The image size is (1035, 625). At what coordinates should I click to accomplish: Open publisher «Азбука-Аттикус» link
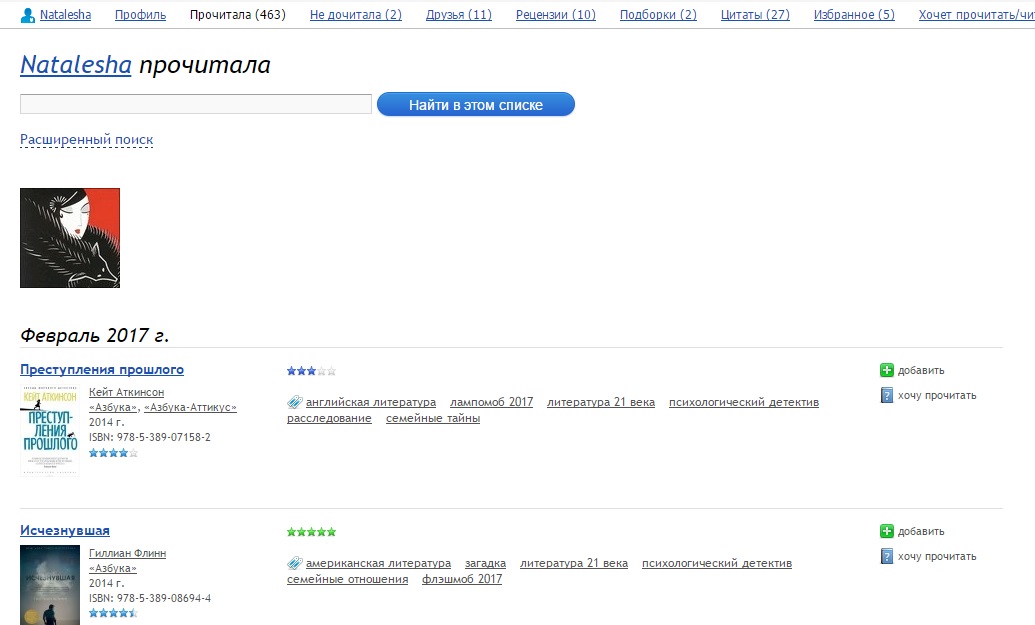[190, 407]
